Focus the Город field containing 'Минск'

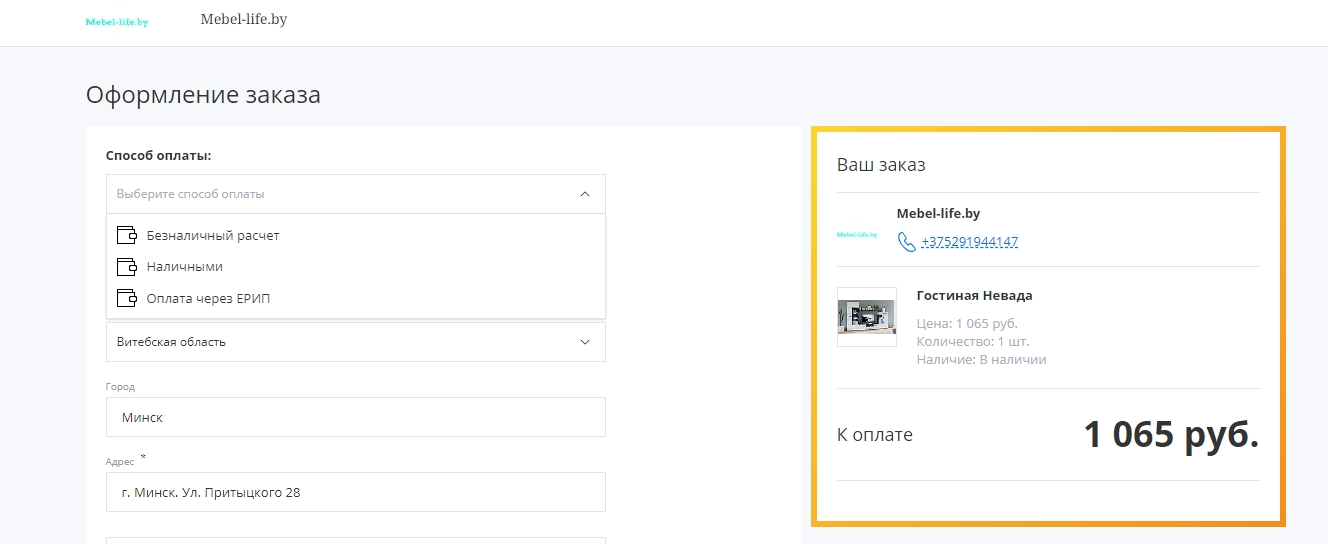point(355,417)
